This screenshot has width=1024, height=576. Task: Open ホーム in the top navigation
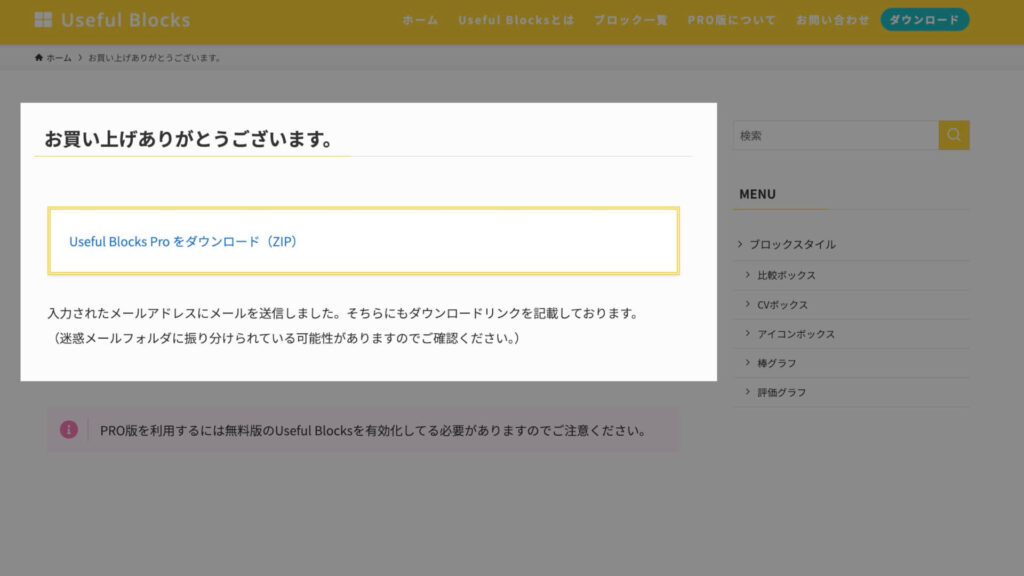click(x=420, y=20)
